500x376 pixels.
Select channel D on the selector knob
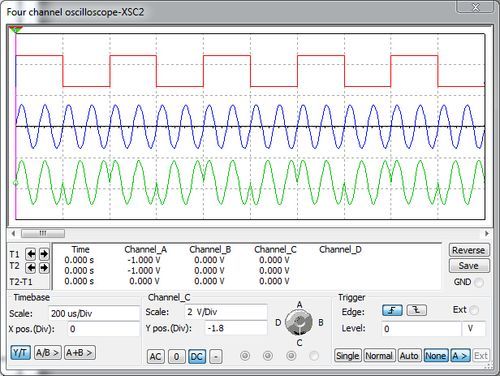click(x=278, y=322)
